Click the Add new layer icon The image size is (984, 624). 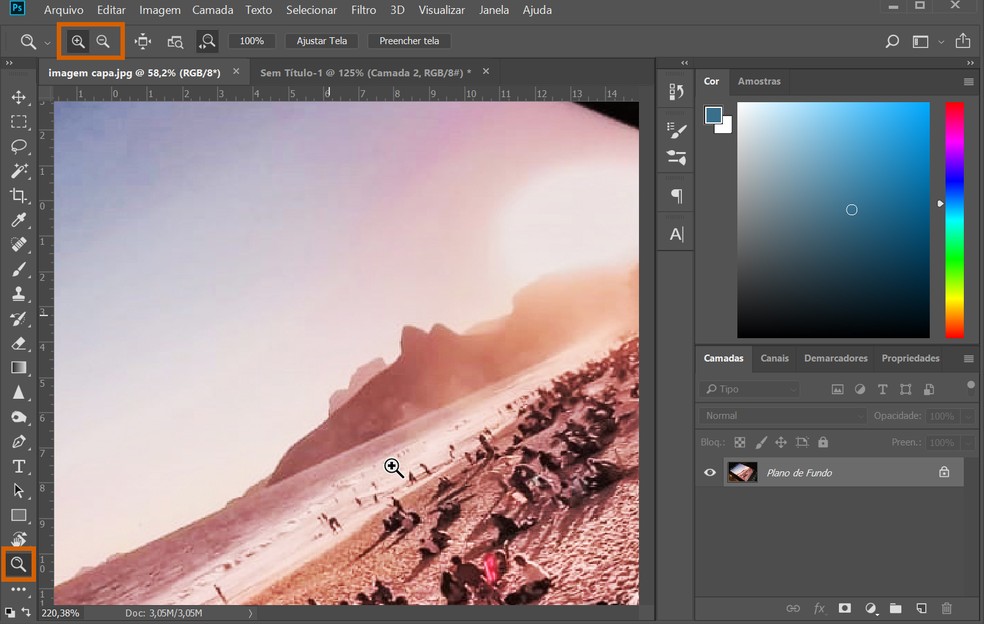click(922, 608)
